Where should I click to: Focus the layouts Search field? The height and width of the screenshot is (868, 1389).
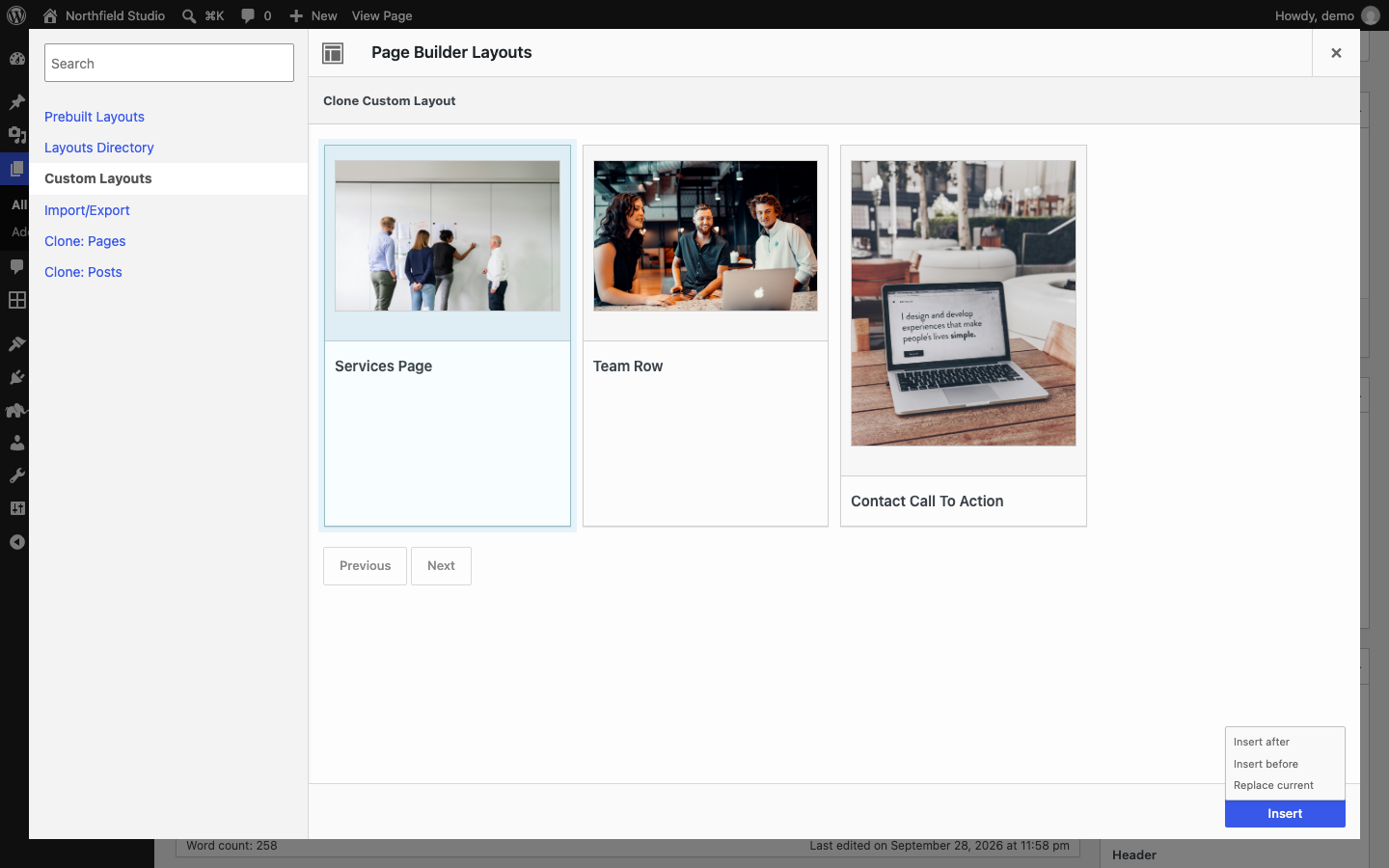pos(169,63)
